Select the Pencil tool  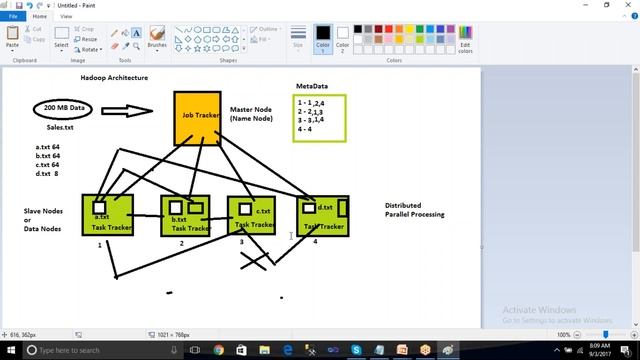pyautogui.click(x=115, y=33)
